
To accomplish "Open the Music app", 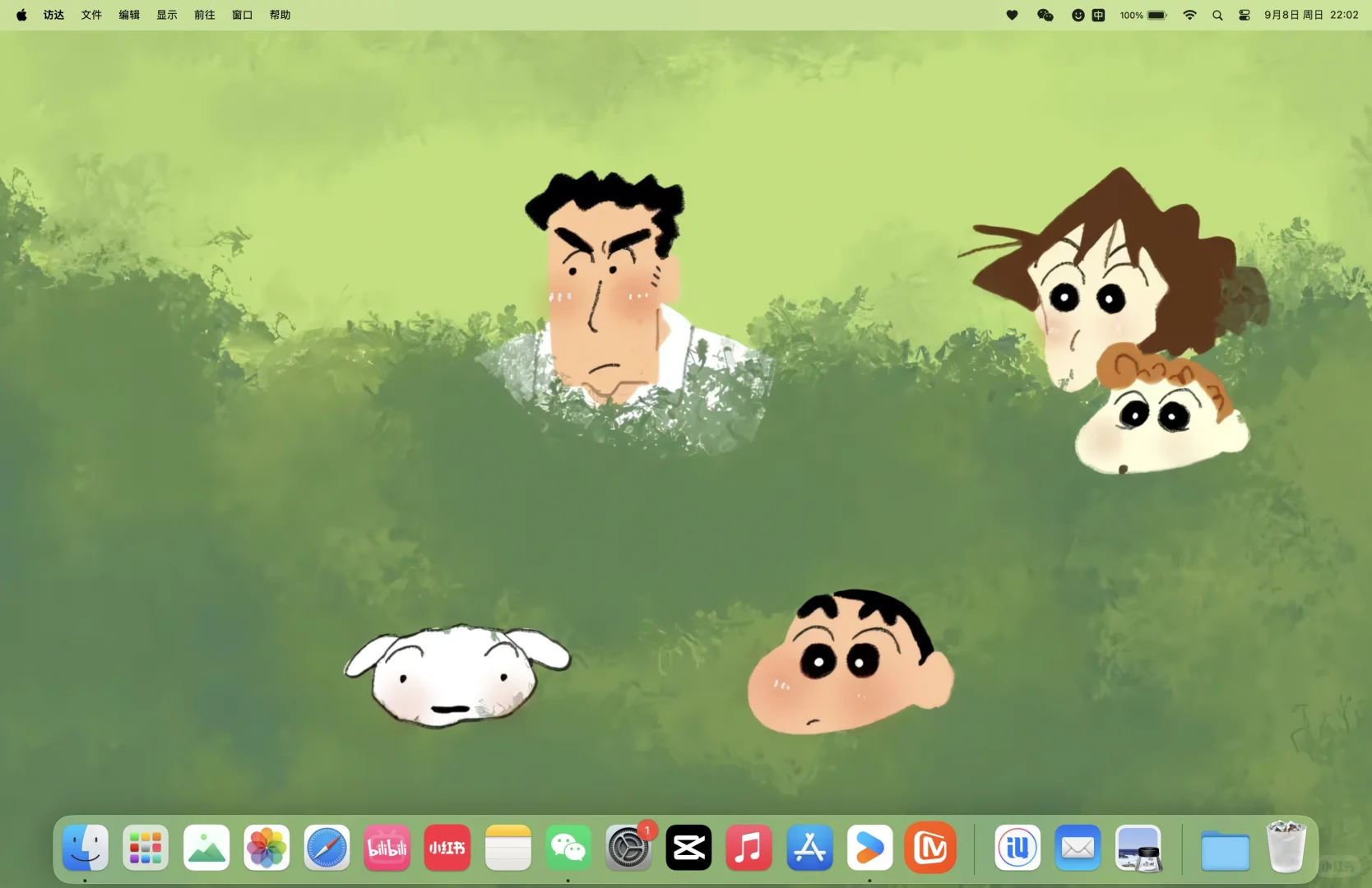I will [x=749, y=848].
